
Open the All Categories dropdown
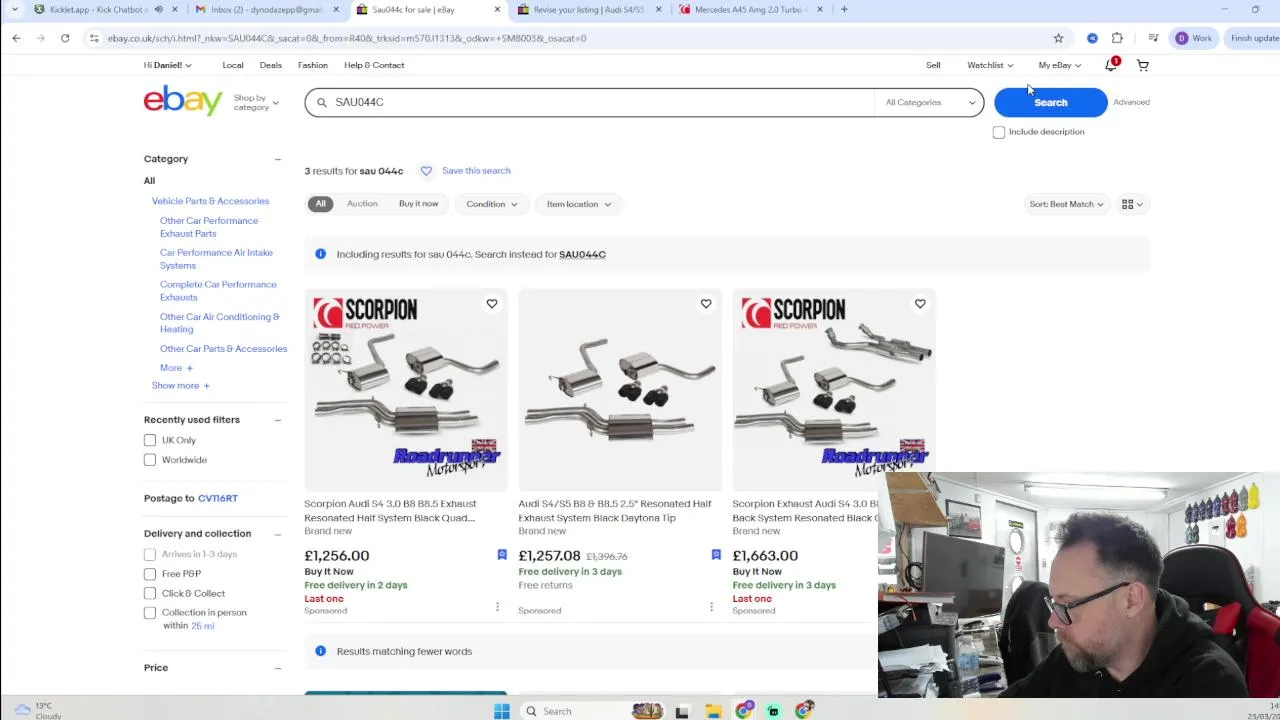pyautogui.click(x=930, y=102)
